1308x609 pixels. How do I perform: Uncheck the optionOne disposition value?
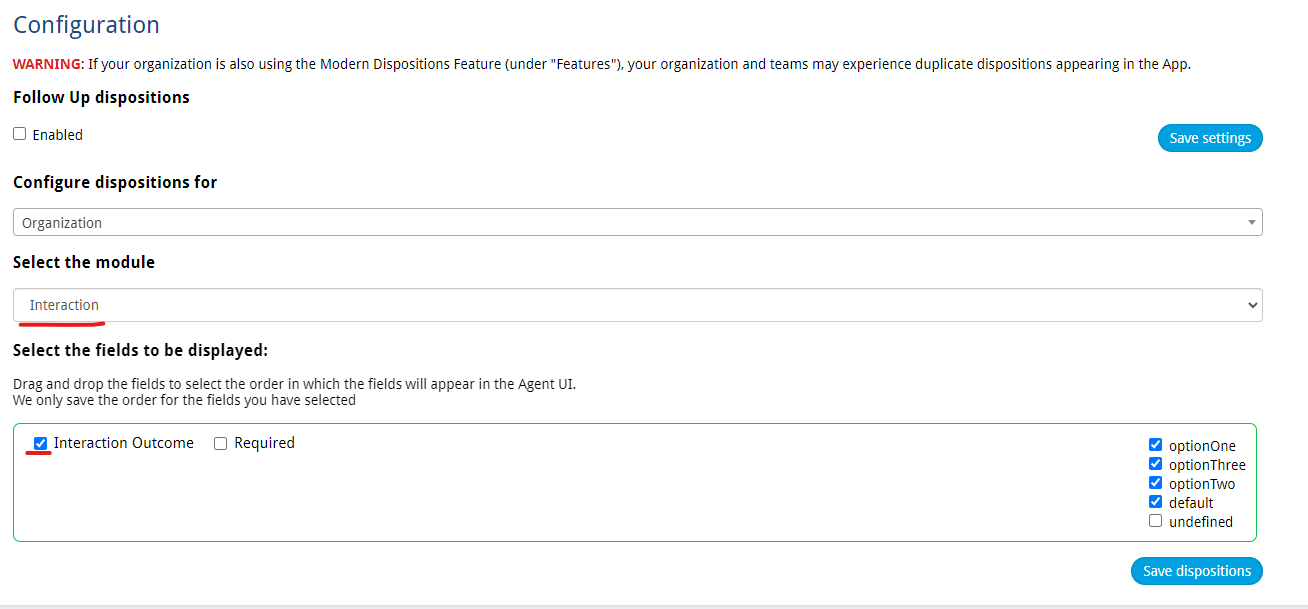[1155, 444]
